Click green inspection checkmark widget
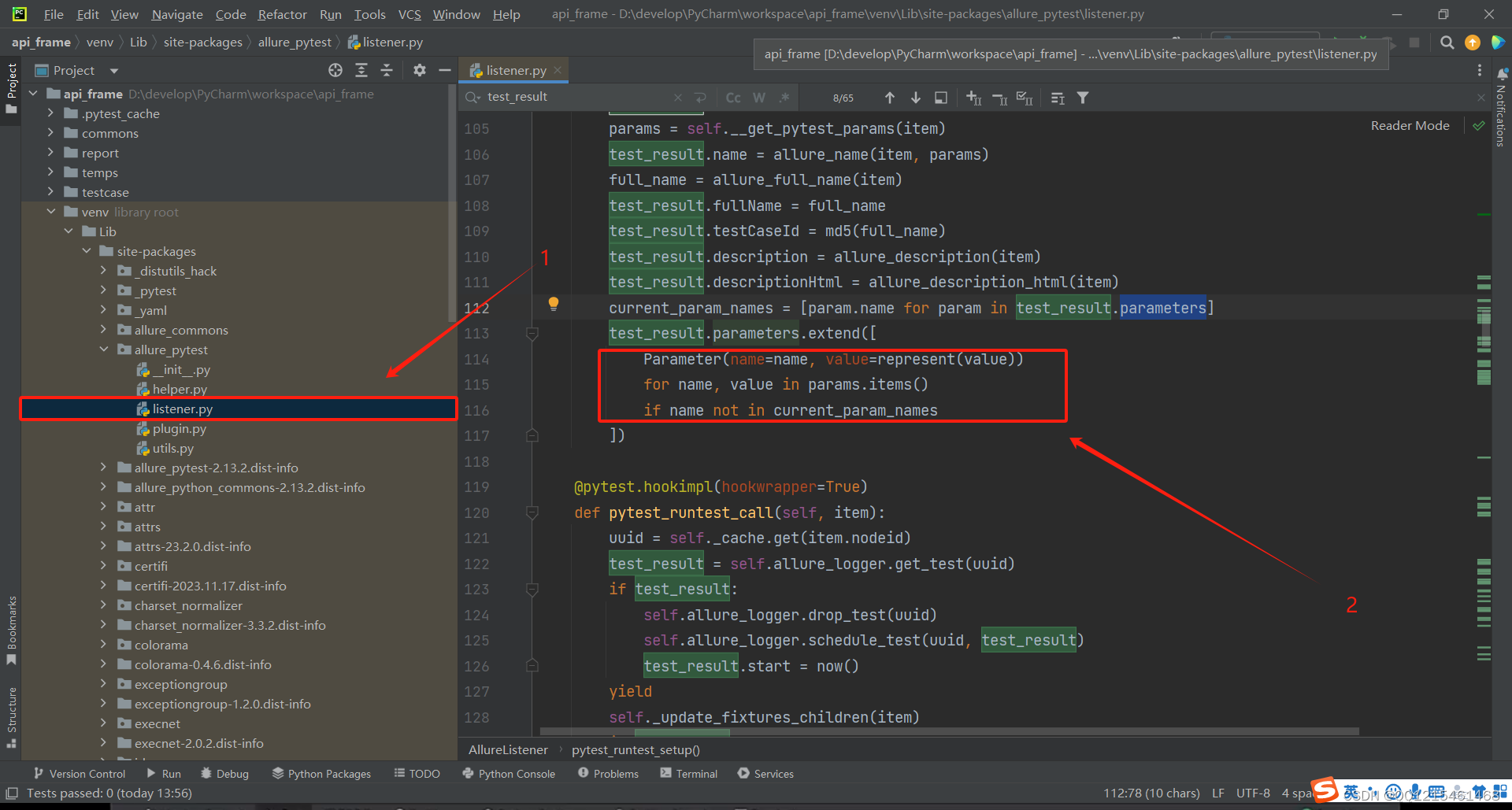Image resolution: width=1512 pixels, height=810 pixels. (1479, 125)
